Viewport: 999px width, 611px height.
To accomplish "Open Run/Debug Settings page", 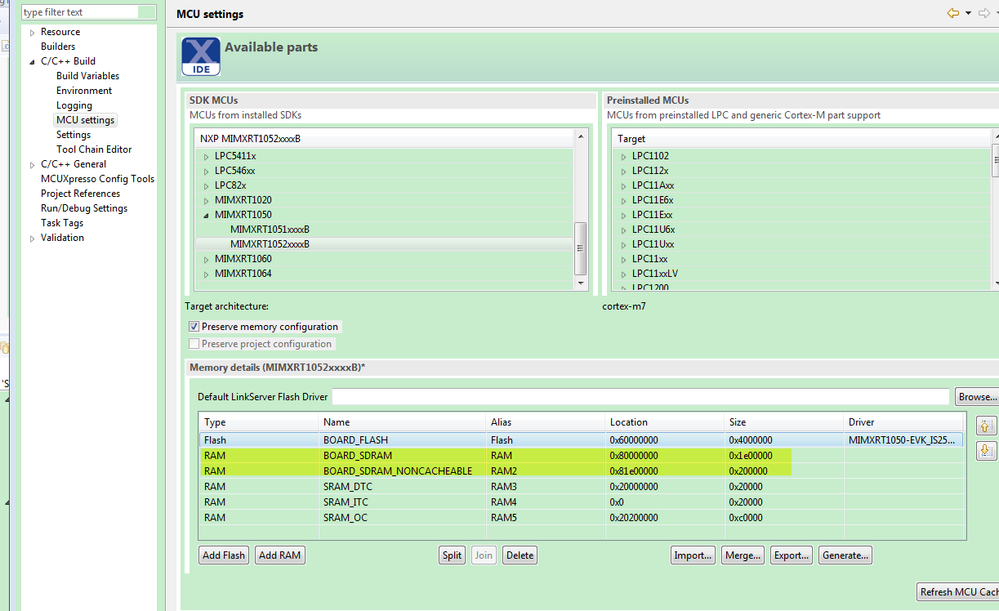I will pos(84,208).
